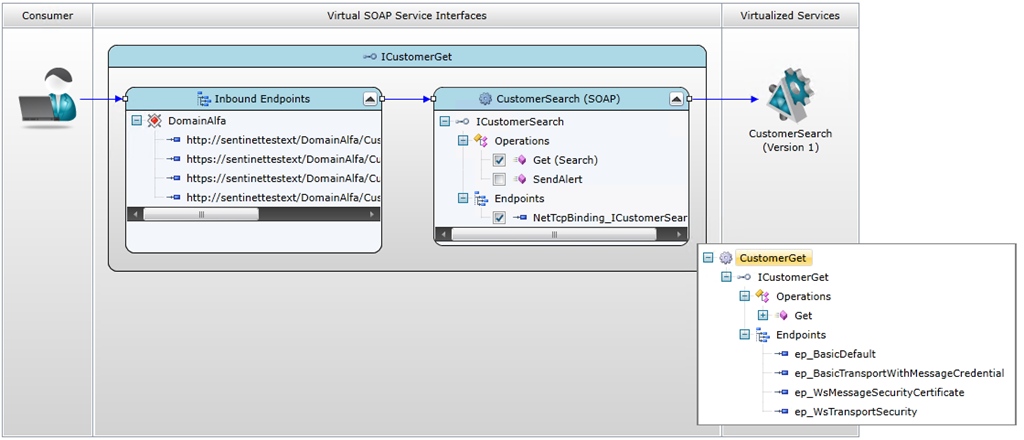Select the ep_WsTransportSecurity endpoint
This screenshot has height=440, width=1024.
tap(854, 411)
